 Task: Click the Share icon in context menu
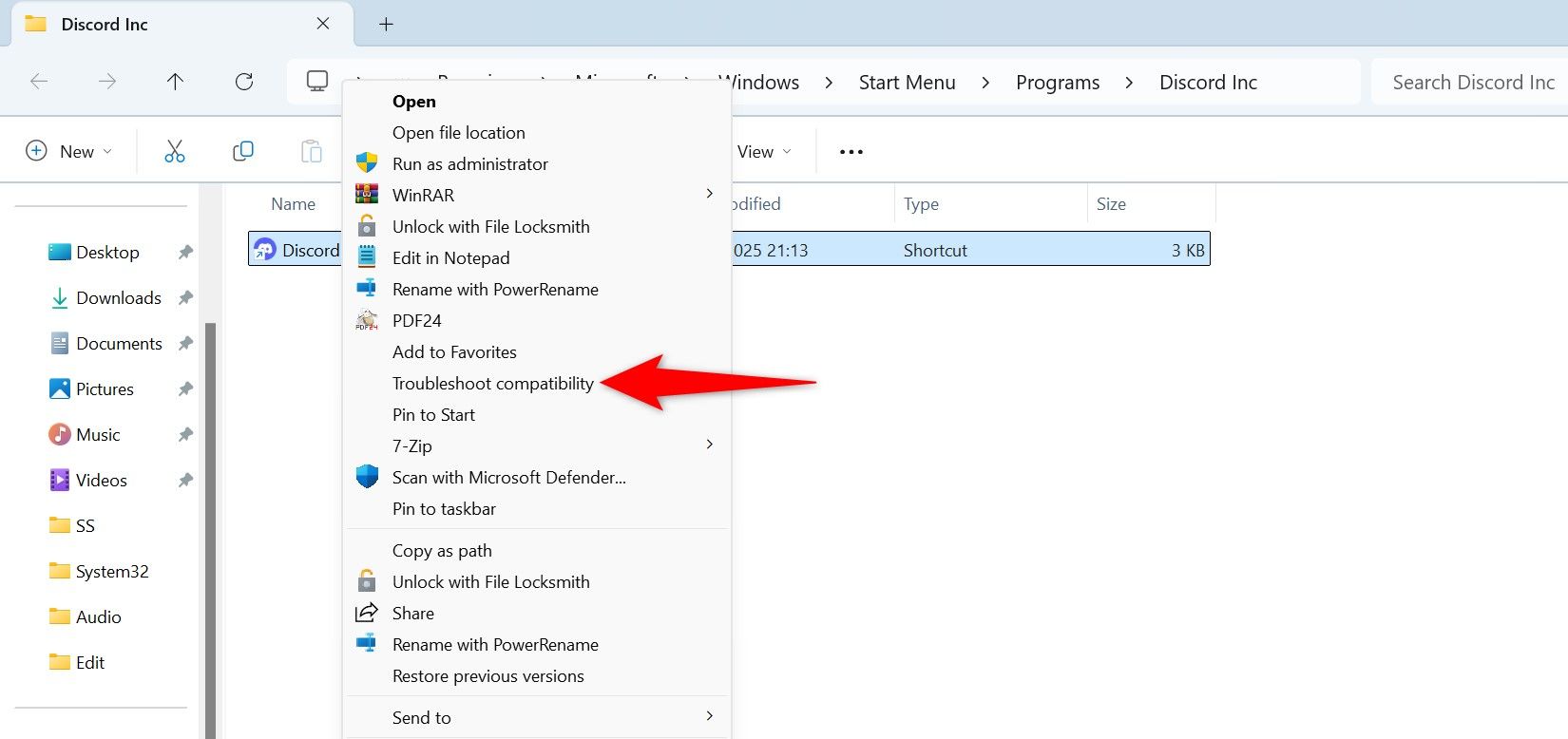[x=367, y=613]
